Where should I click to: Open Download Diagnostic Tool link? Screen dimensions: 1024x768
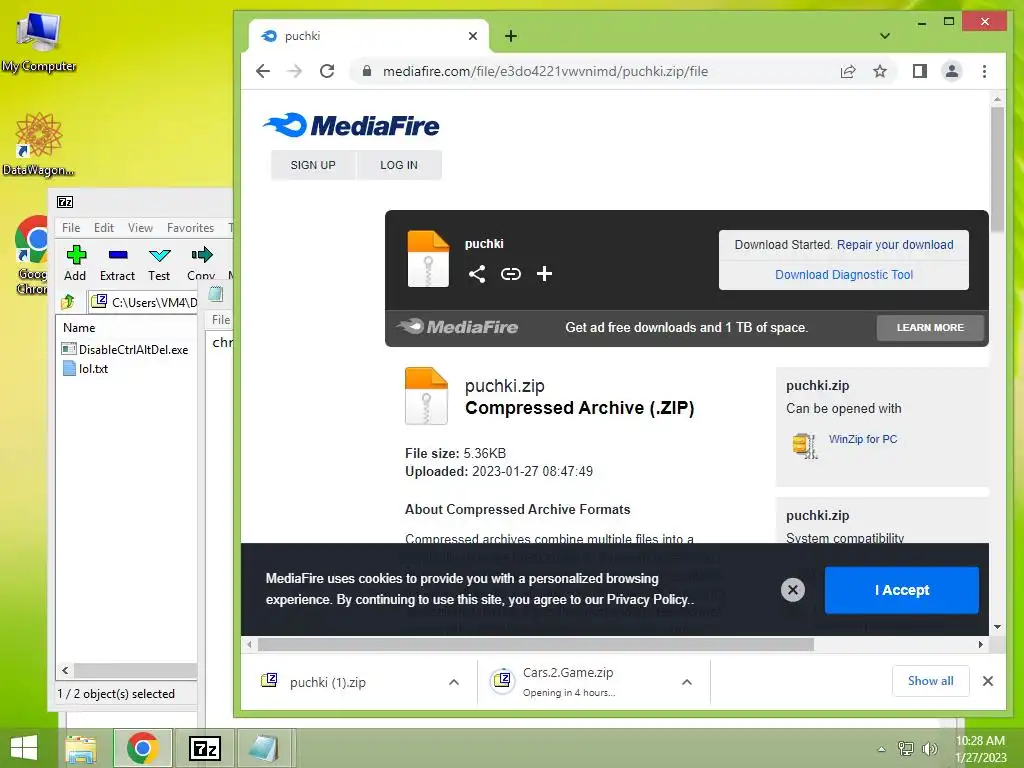[844, 275]
